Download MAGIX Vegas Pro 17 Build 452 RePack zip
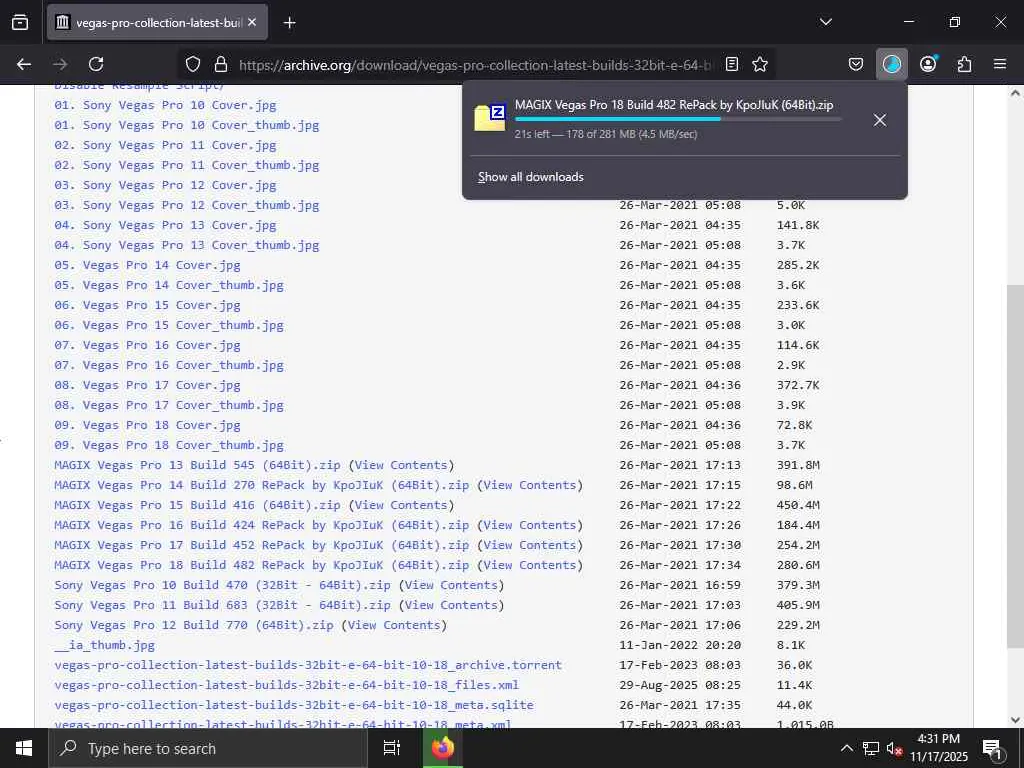Screen dimensions: 1024x768 261,545
